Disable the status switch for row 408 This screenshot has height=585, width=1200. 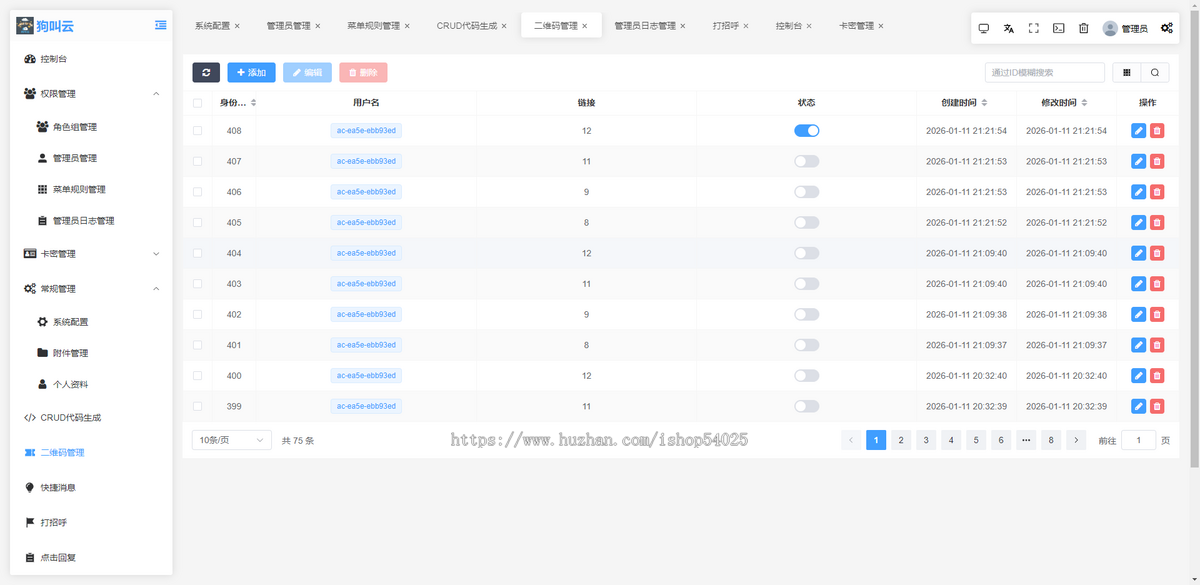pos(807,131)
